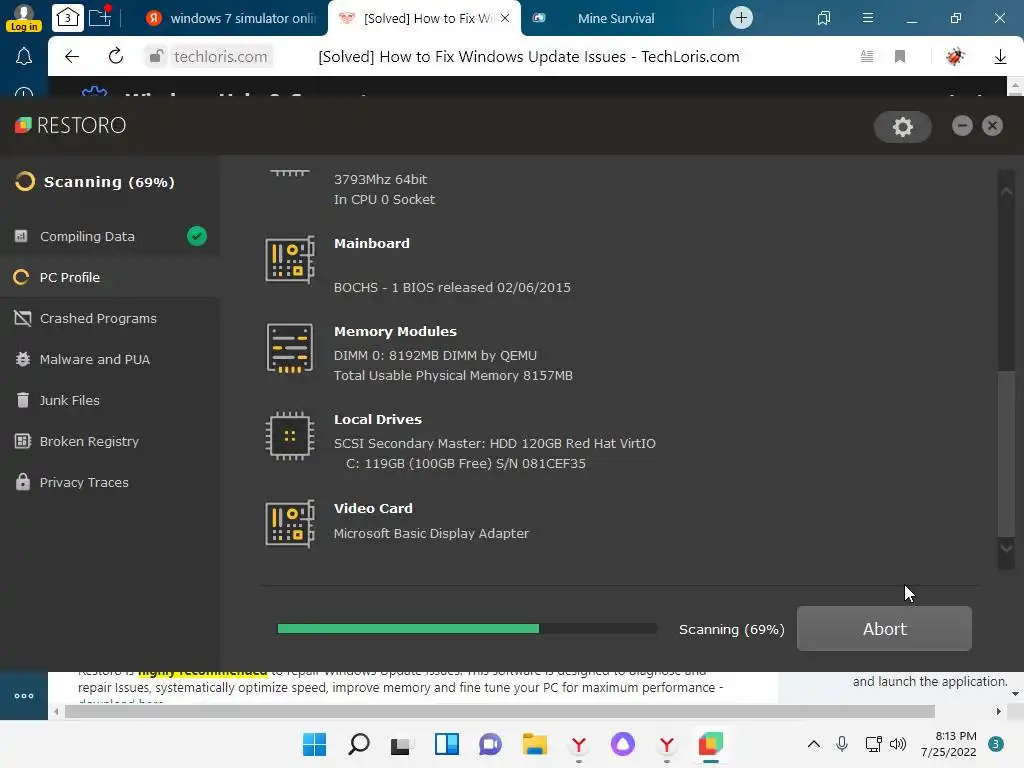Show hidden tray icons chevron
The width and height of the screenshot is (1024, 768).
coord(814,744)
